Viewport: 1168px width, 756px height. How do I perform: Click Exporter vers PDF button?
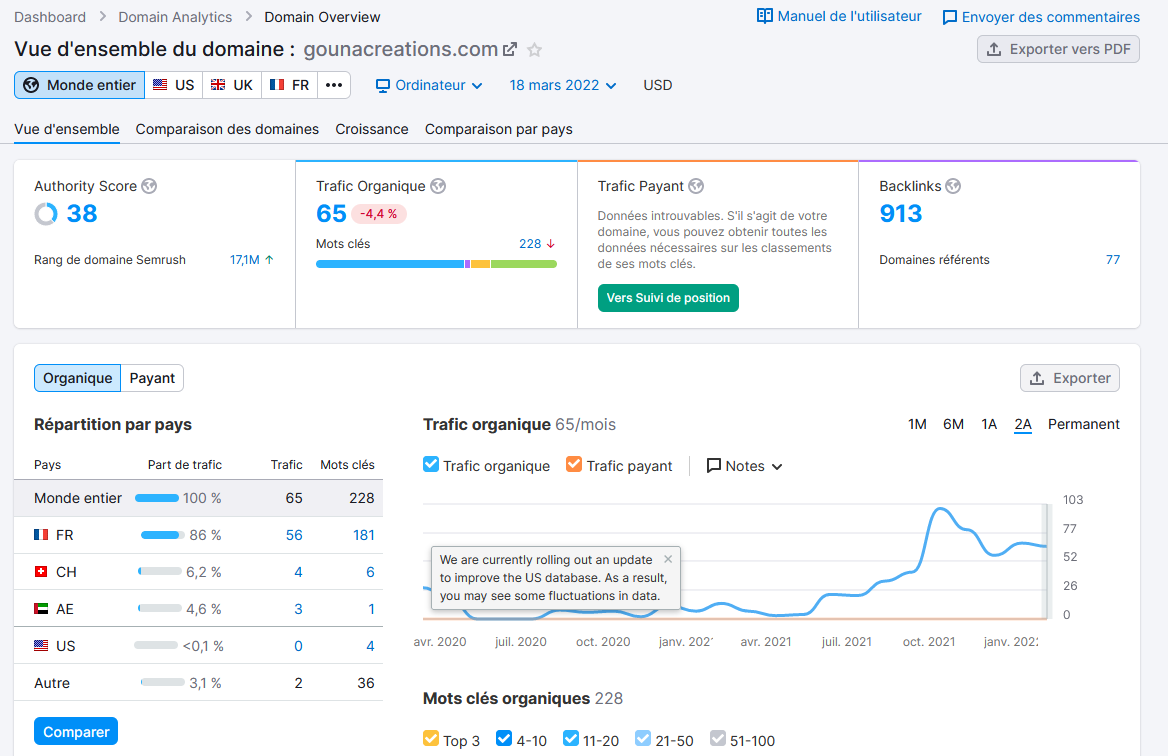tap(1058, 49)
